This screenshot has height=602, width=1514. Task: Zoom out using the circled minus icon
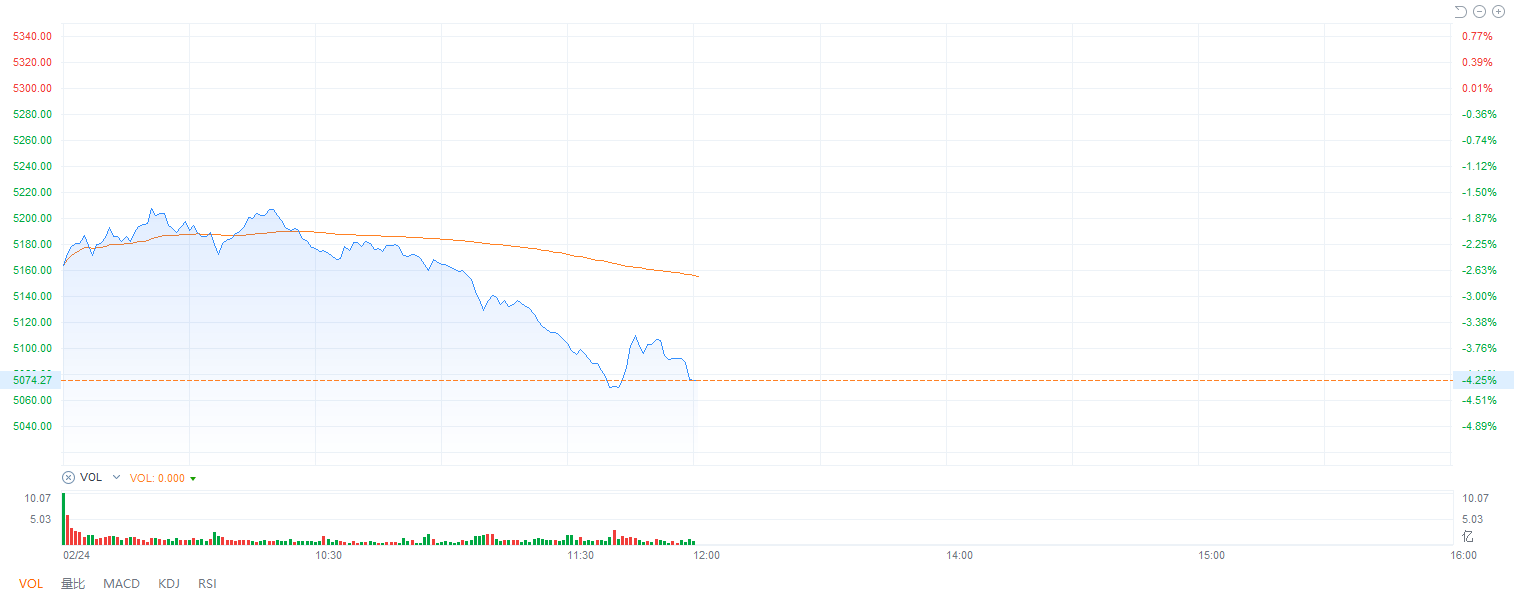coord(1479,12)
